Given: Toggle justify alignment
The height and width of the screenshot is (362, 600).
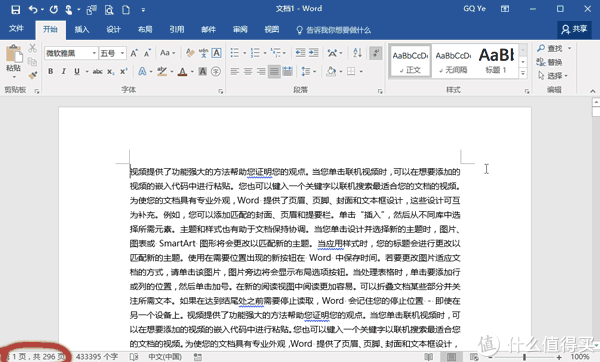Looking at the screenshot, I should tap(274, 72).
